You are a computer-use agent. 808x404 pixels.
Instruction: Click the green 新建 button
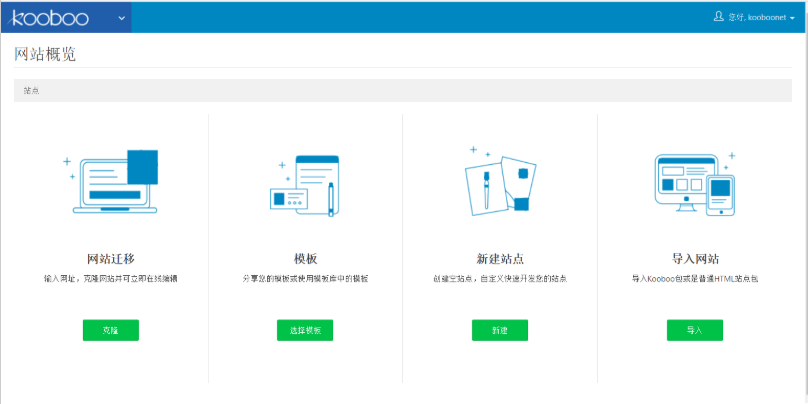click(x=500, y=330)
